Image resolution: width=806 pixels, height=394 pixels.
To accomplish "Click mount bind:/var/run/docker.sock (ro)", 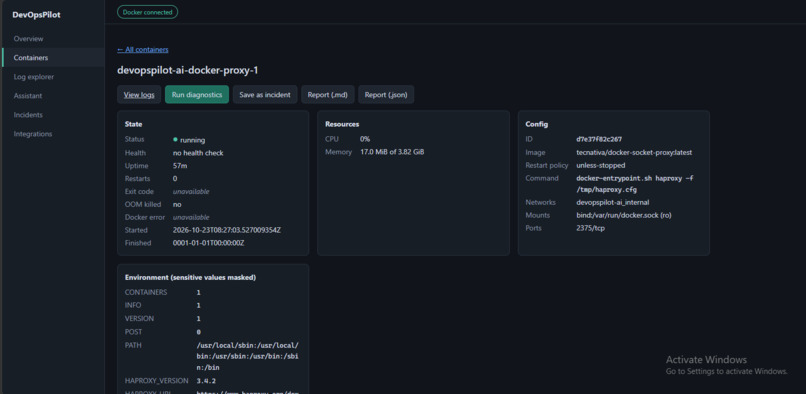I will (x=624, y=216).
